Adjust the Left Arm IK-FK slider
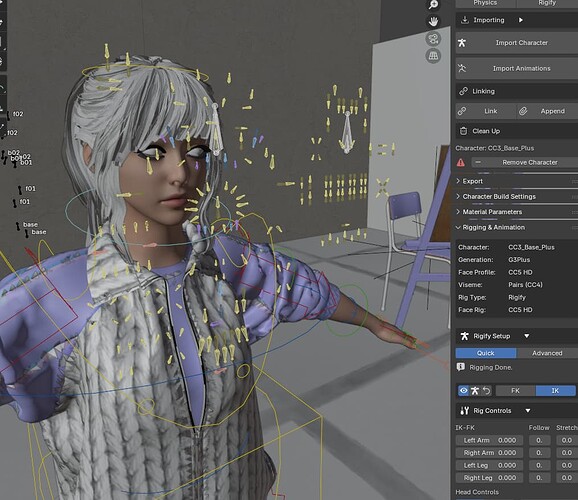 489,440
